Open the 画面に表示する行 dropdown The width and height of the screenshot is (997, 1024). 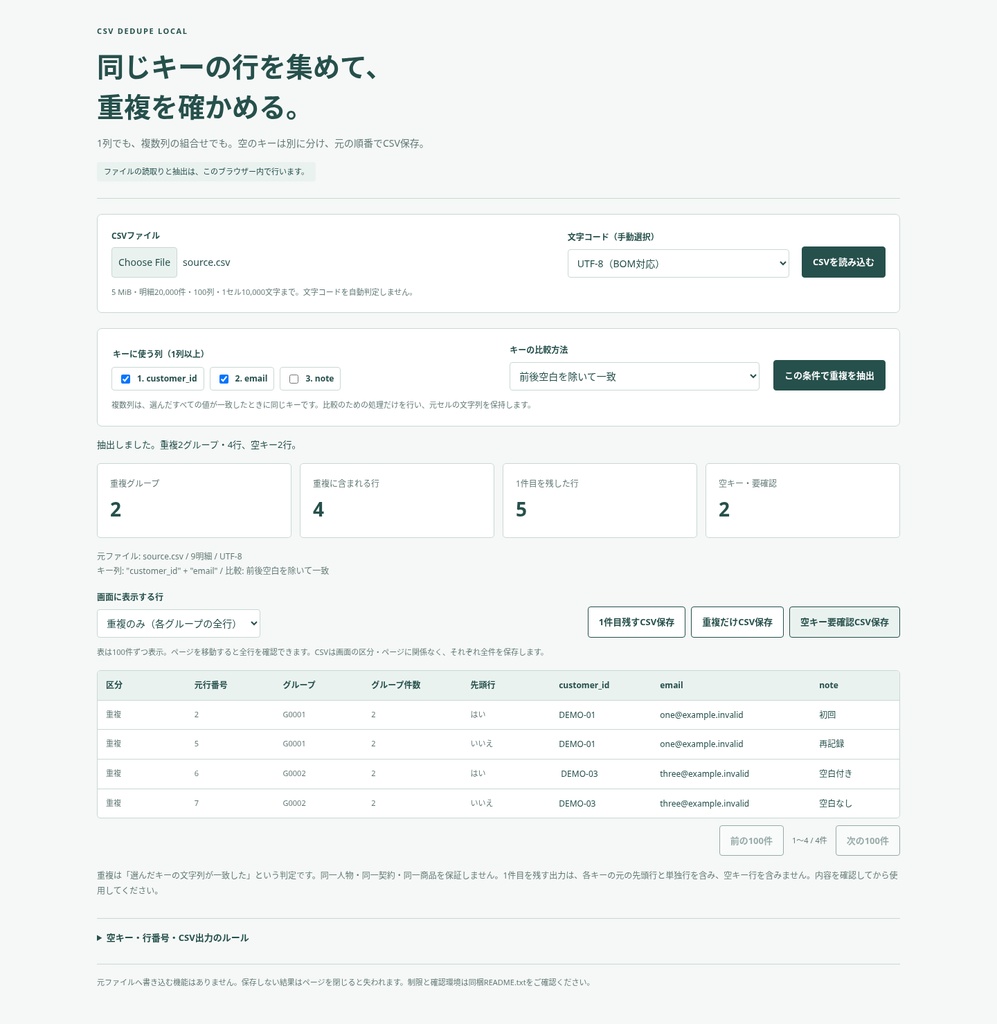point(178,624)
